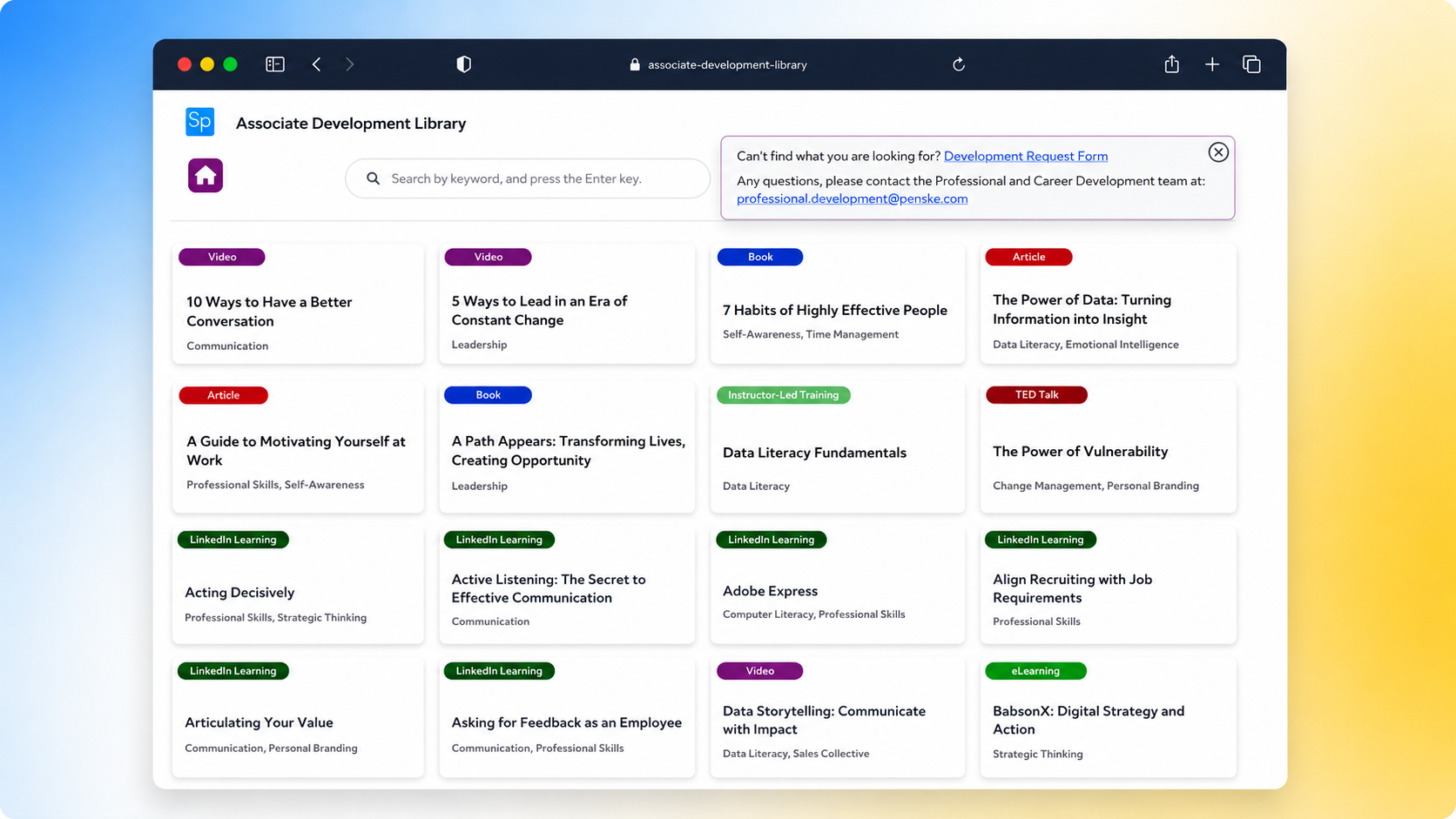
Task: Click Book tag on 7 Habits card
Action: (x=760, y=257)
